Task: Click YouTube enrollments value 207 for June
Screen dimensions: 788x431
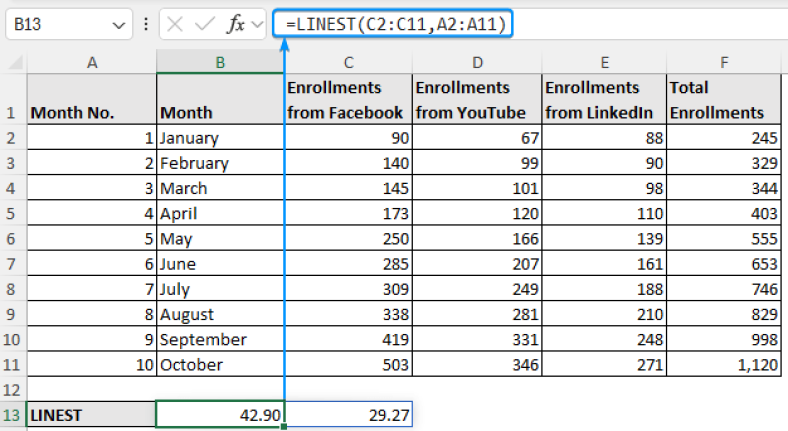Action: pyautogui.click(x=477, y=264)
